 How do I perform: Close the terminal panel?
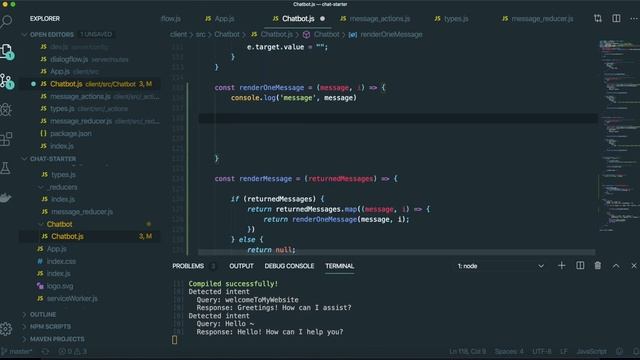(634, 266)
